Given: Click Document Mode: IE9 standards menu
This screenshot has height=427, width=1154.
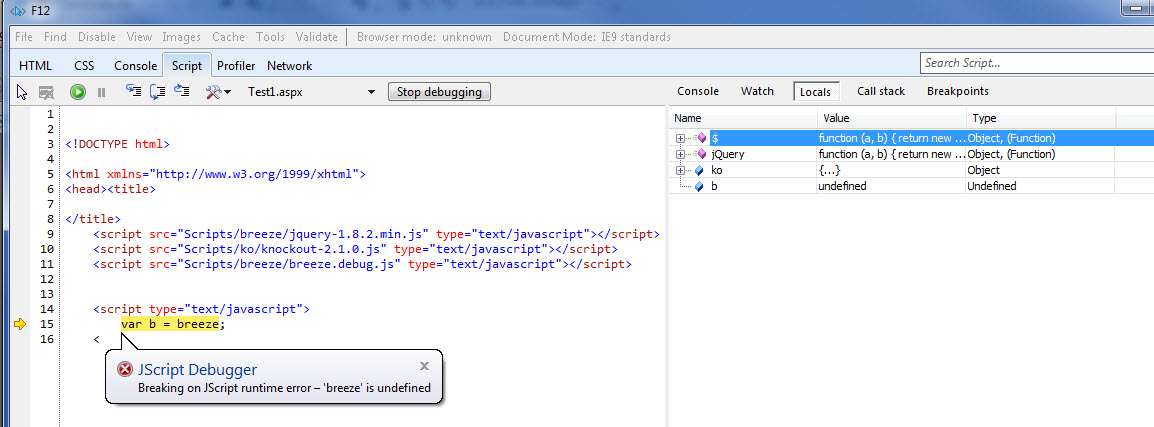Looking at the screenshot, I should (x=587, y=37).
